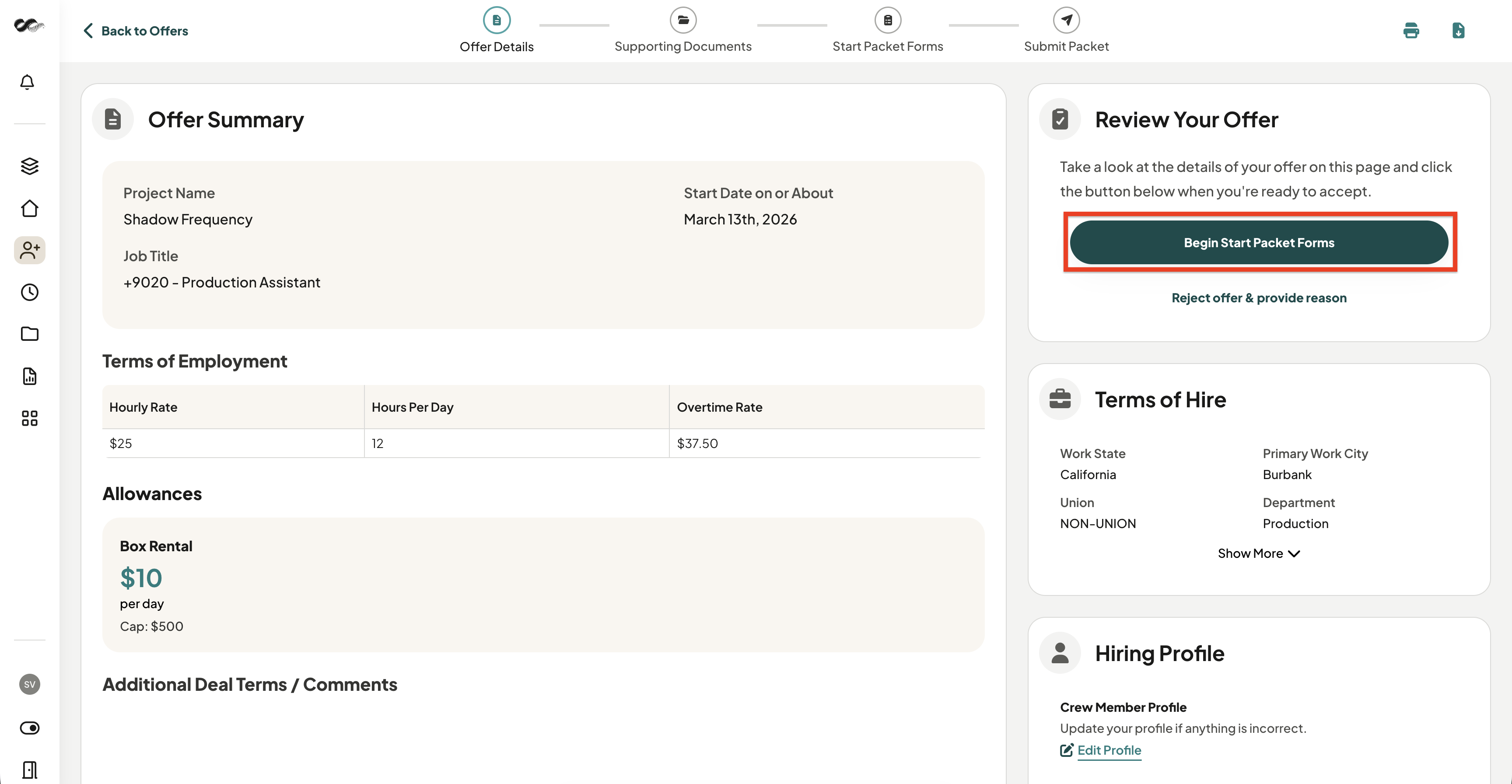Open the stacked layers sidebar icon
1512x784 pixels.
[29, 166]
